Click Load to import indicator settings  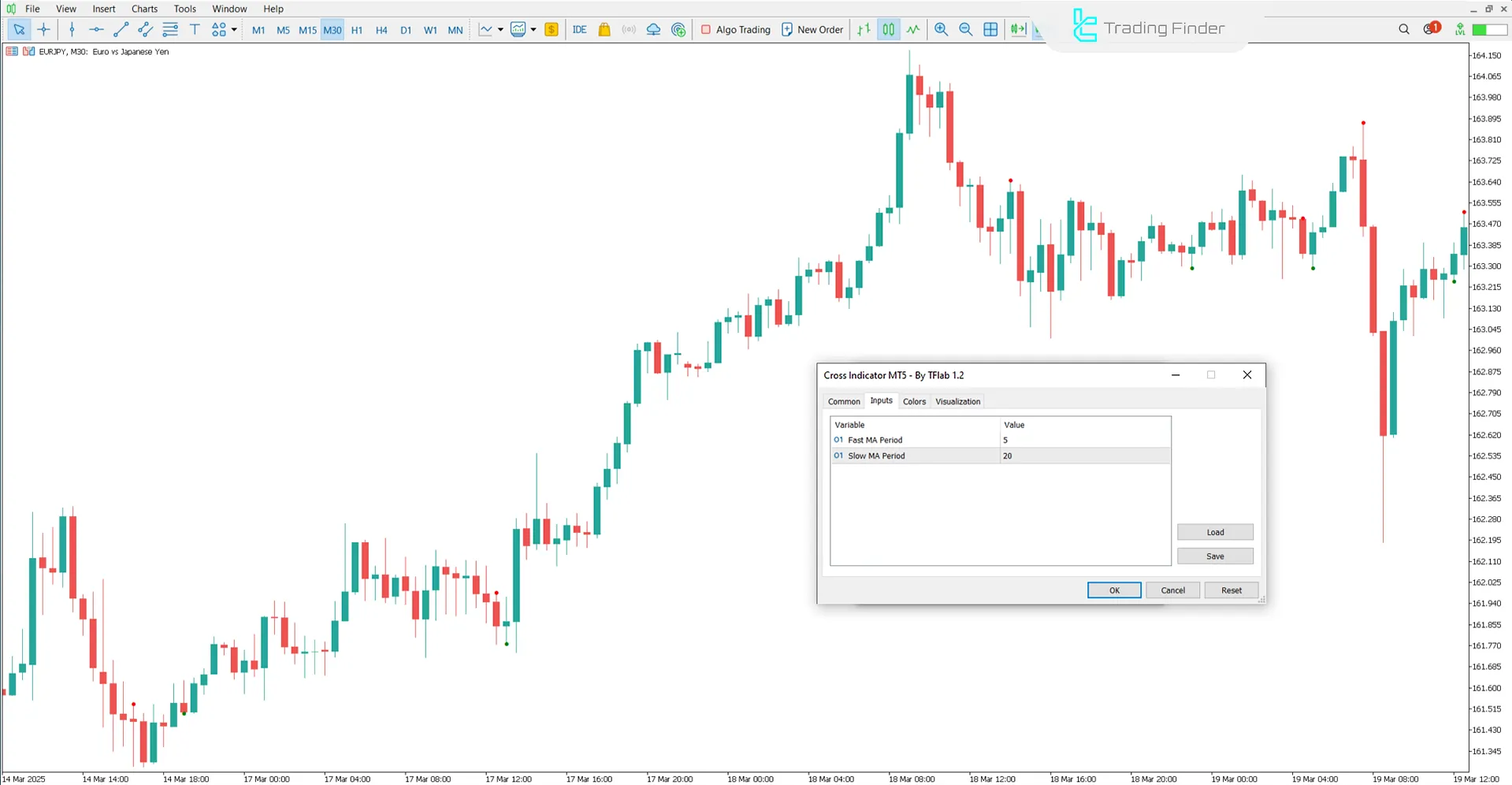coord(1215,532)
